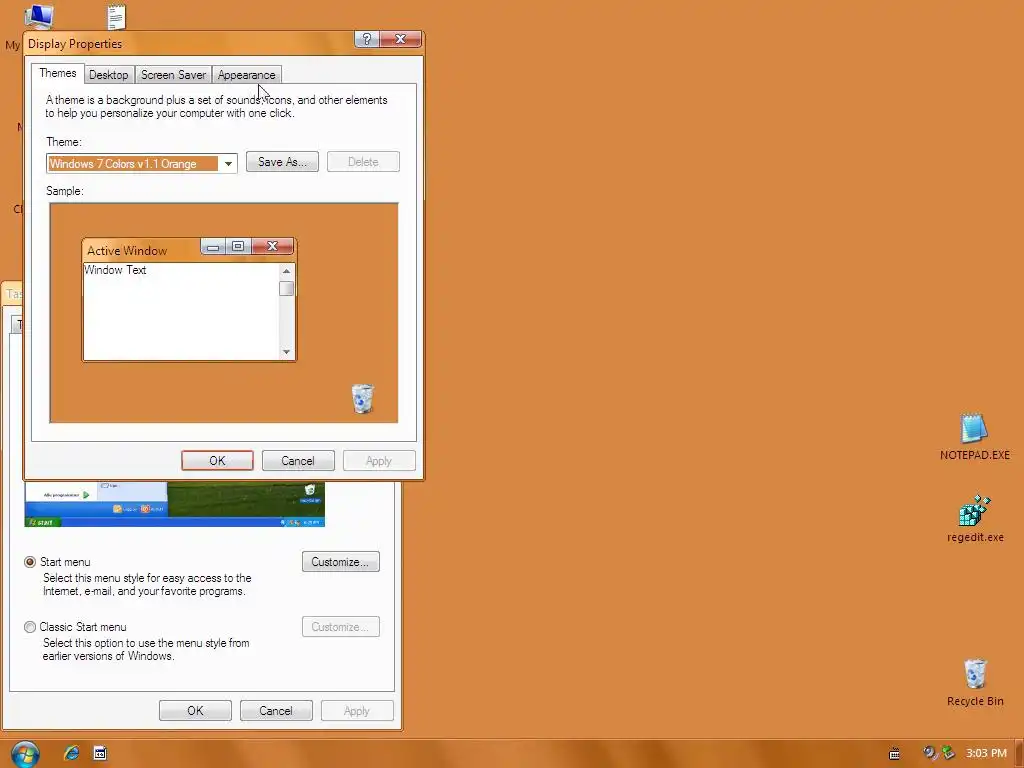The width and height of the screenshot is (1024, 768).
Task: Select the Start menu radio option
Action: click(30, 562)
